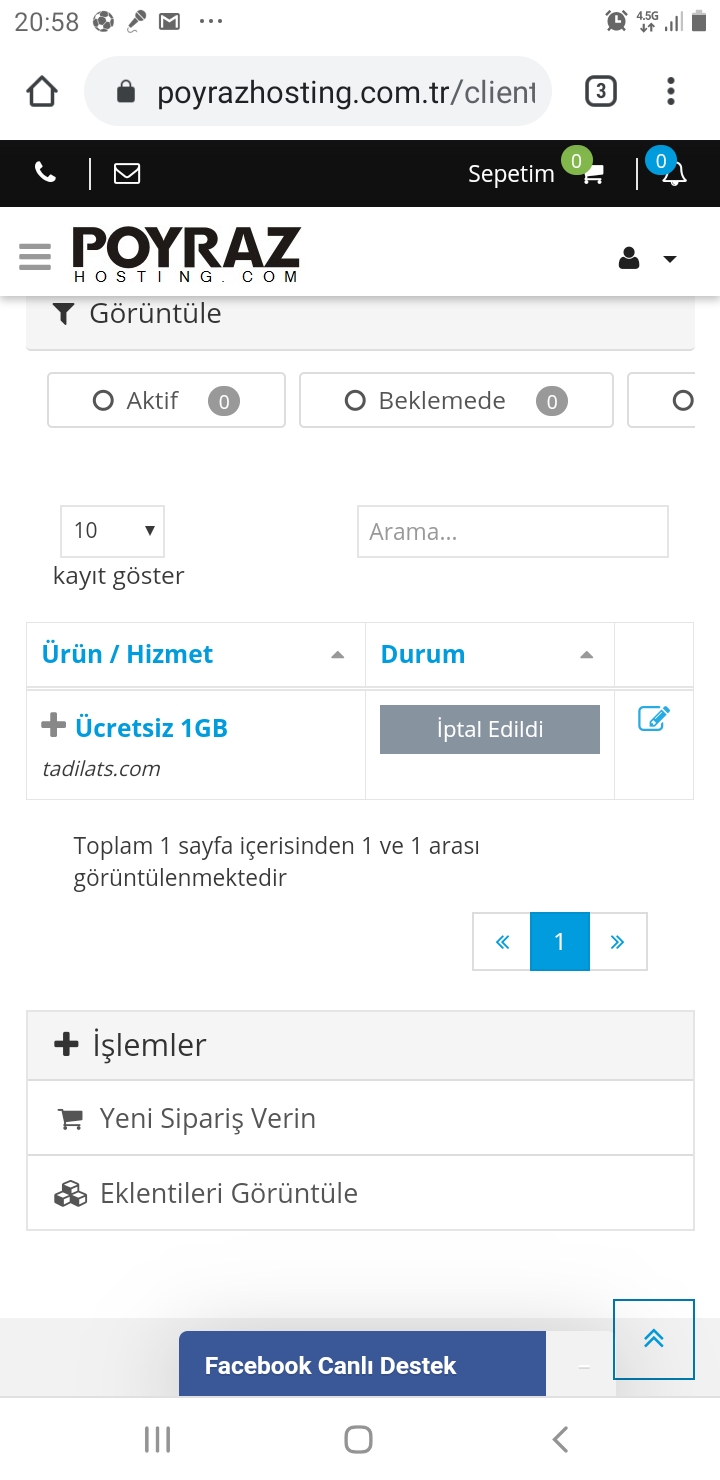Open the Sepetim shopping cart icon
Viewport: 720px width, 1480px height.
pos(593,174)
